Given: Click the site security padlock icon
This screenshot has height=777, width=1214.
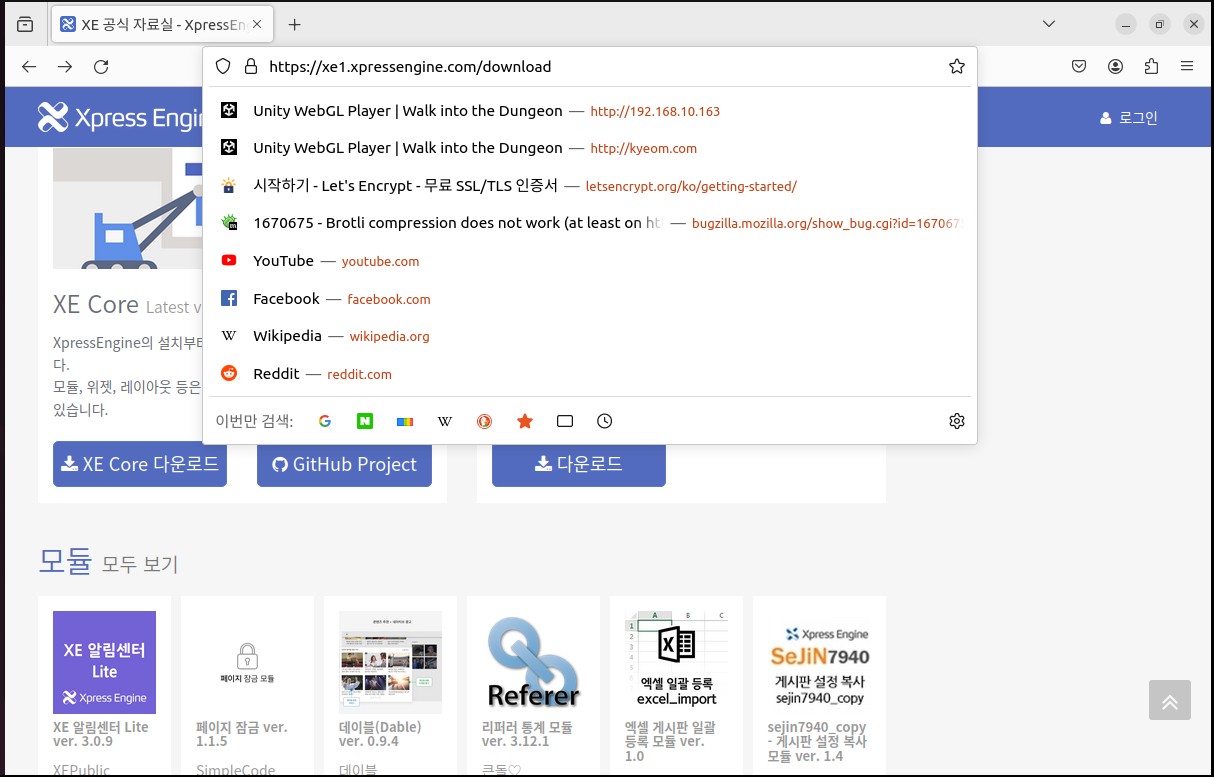Looking at the screenshot, I should tap(251, 67).
